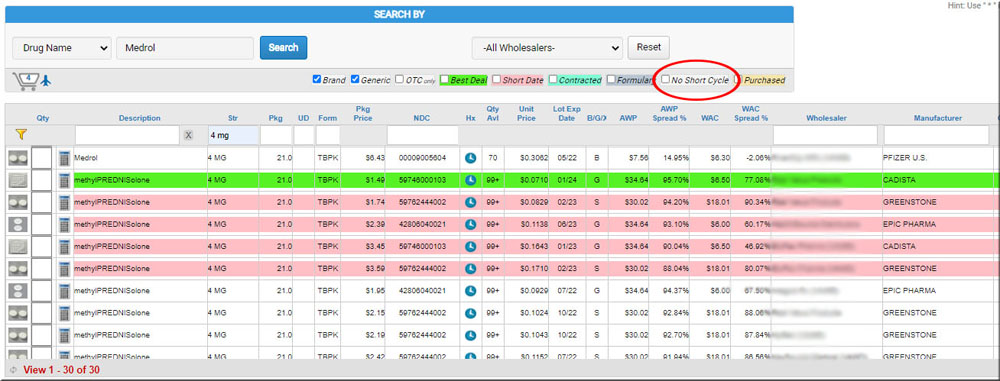Click the yellow funnel filter icon

21,135
